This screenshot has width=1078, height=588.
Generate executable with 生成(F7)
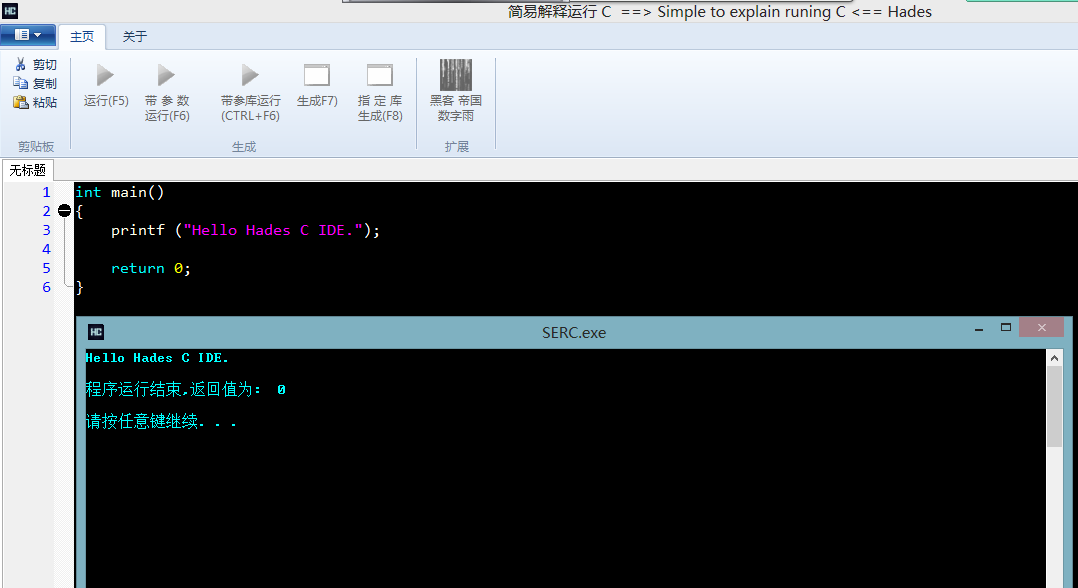[317, 85]
